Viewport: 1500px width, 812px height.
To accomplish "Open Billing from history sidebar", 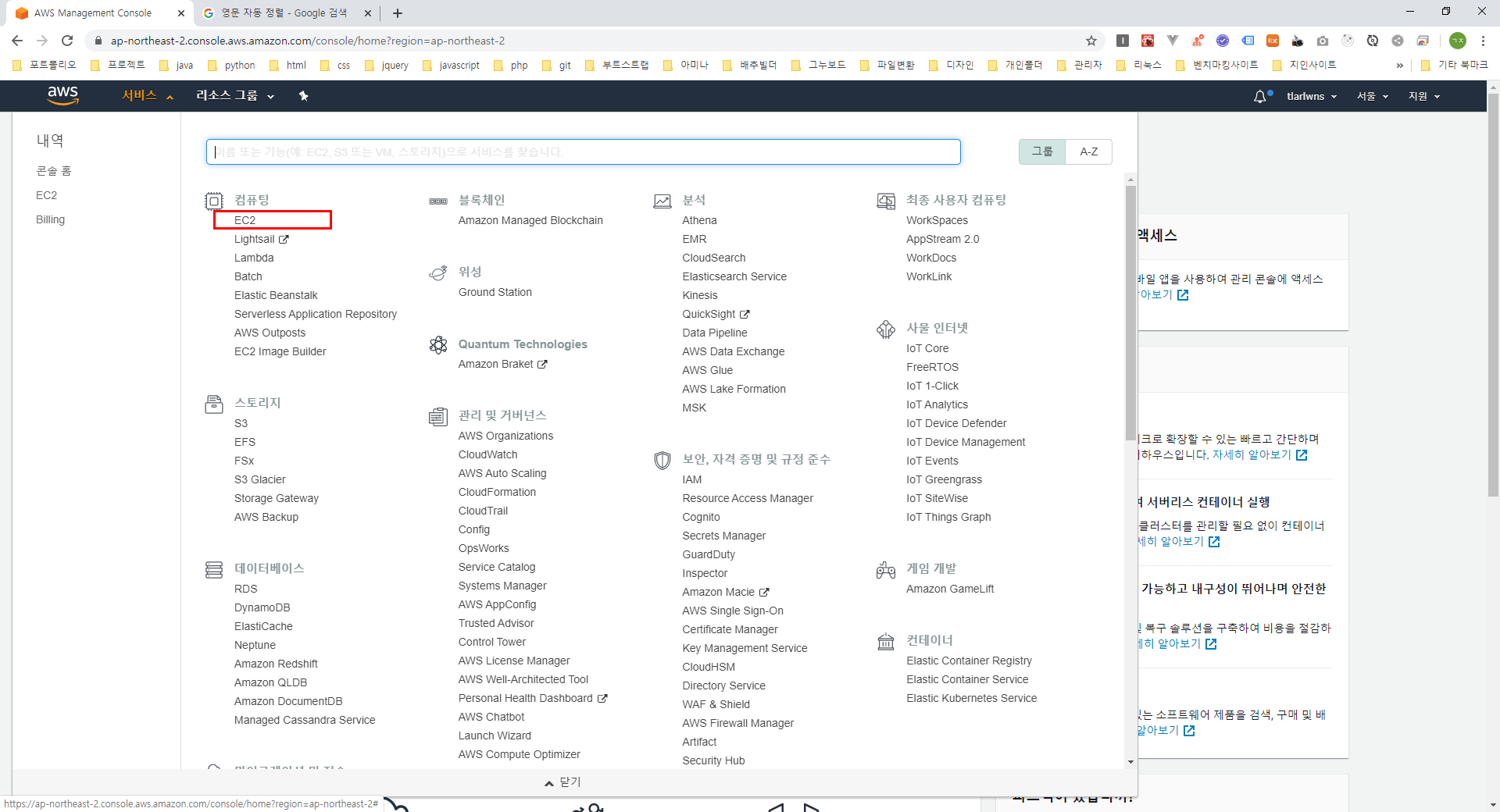I will pos(50,219).
